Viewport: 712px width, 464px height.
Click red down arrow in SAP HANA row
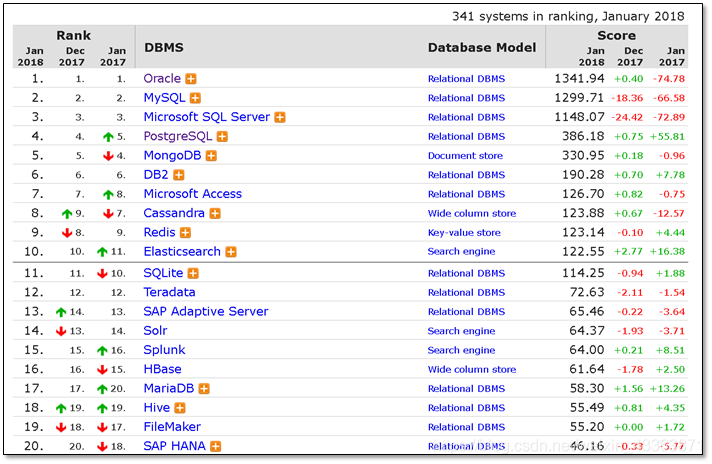coord(102,447)
